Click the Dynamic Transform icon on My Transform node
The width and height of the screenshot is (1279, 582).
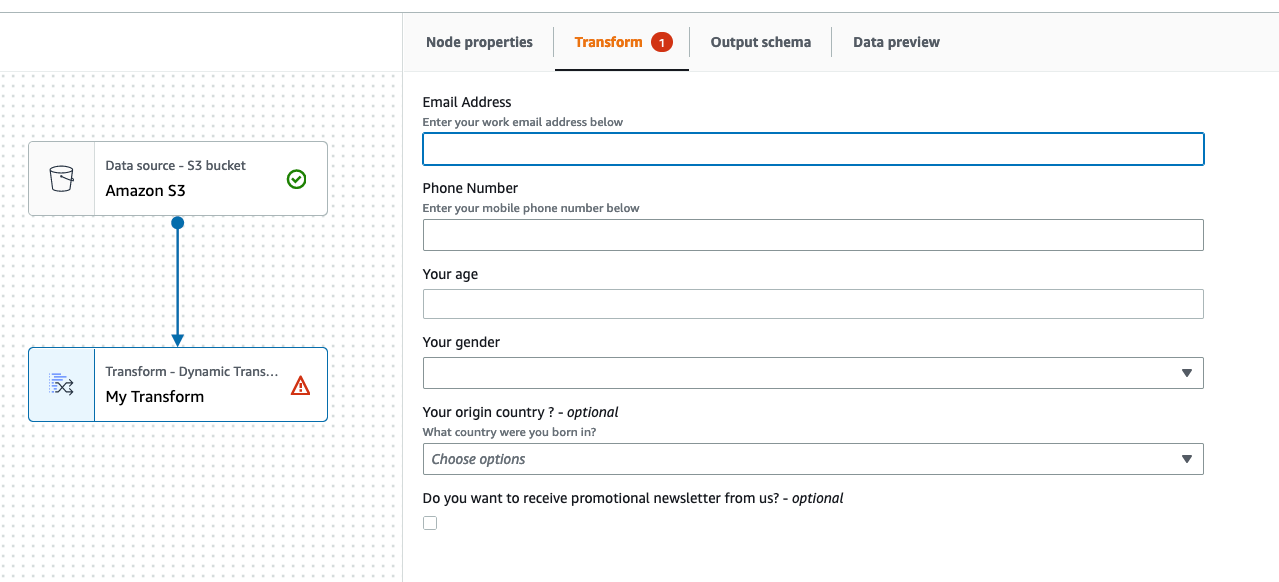(x=61, y=384)
